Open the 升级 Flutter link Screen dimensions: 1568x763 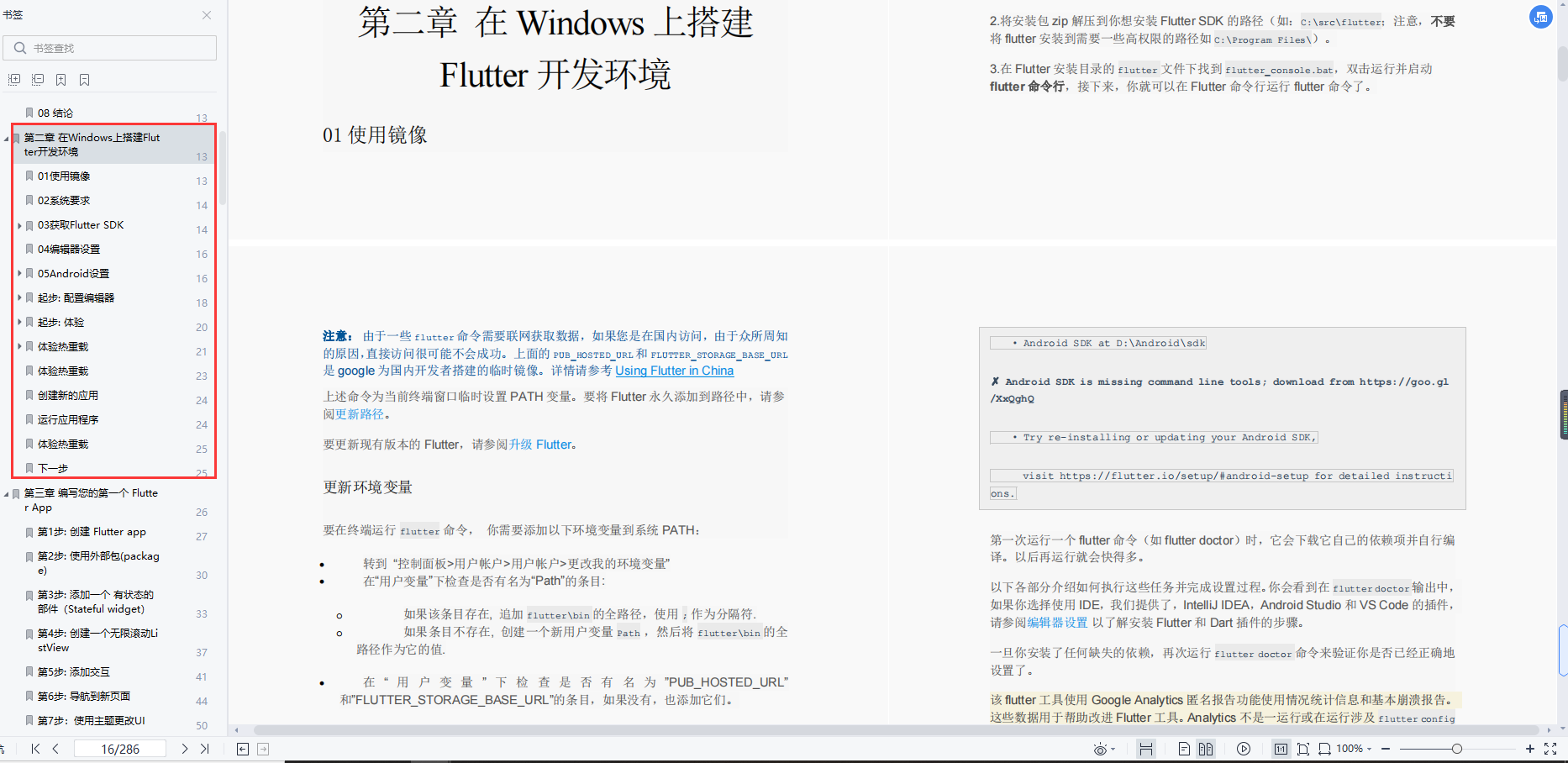[x=540, y=445]
